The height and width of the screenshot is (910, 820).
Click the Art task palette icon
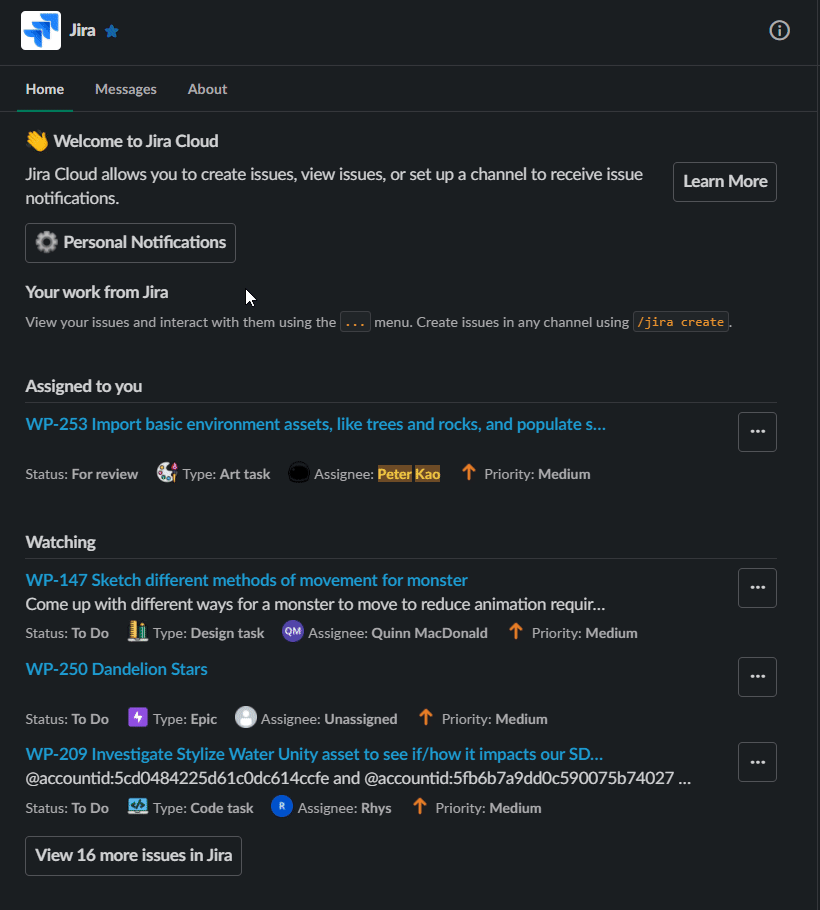pyautogui.click(x=167, y=473)
